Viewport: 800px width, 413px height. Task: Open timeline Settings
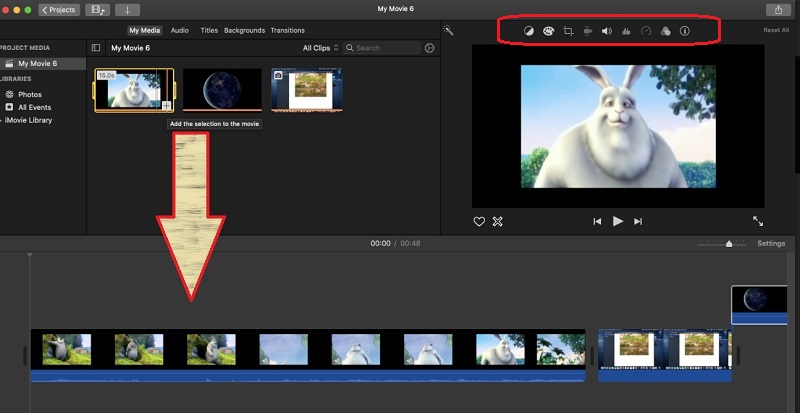(771, 244)
